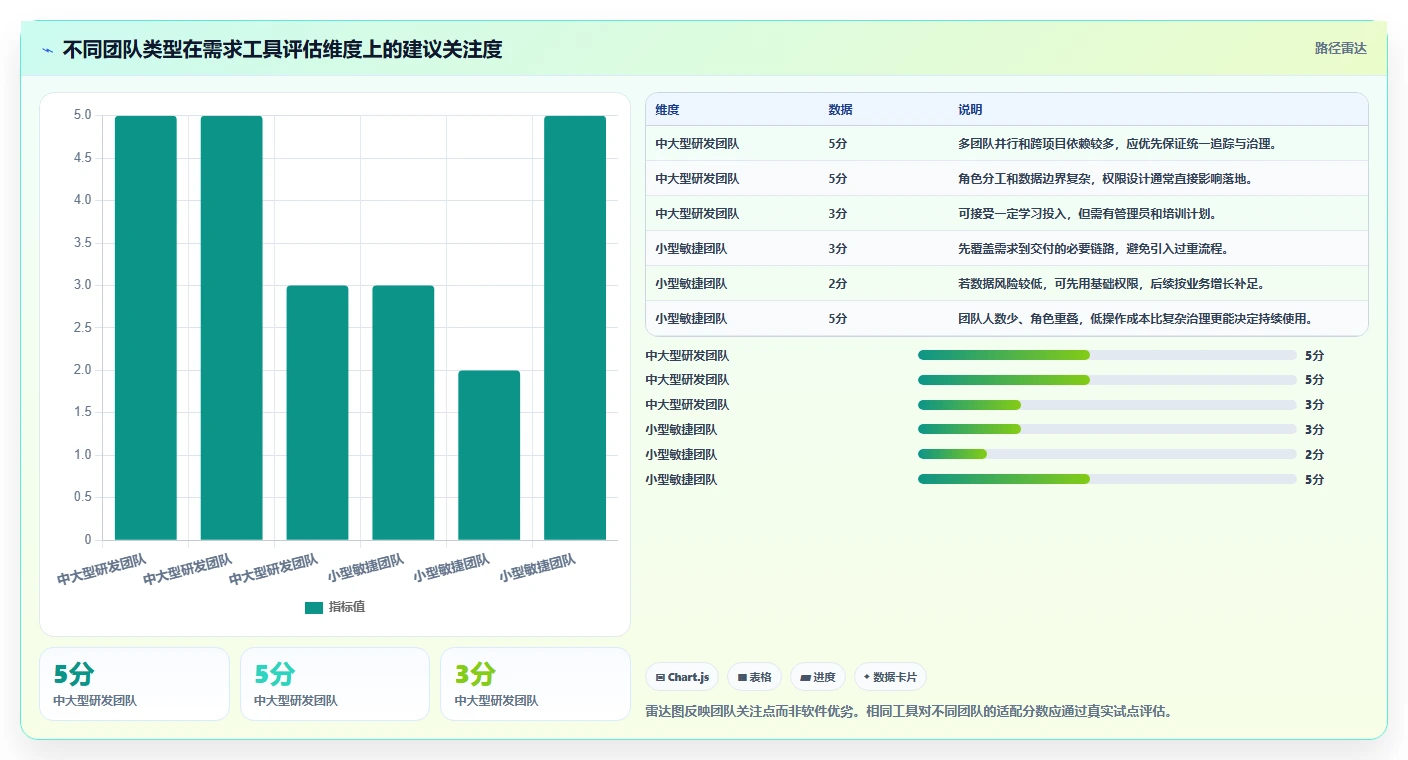1408x760 pixels.
Task: Select row 角色分工和数据边界复杂
Action: [1007, 178]
